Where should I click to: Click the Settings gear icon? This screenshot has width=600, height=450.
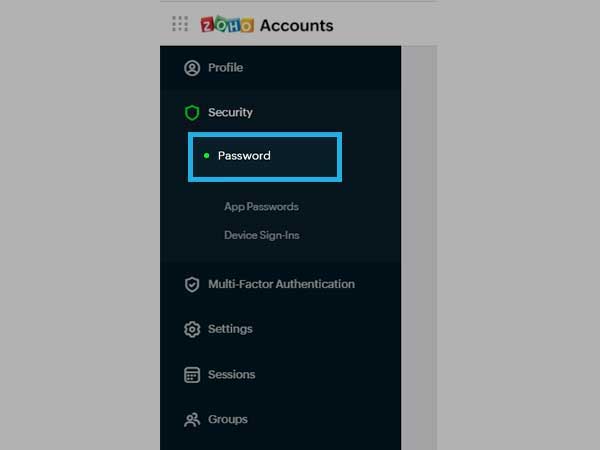pyautogui.click(x=192, y=329)
